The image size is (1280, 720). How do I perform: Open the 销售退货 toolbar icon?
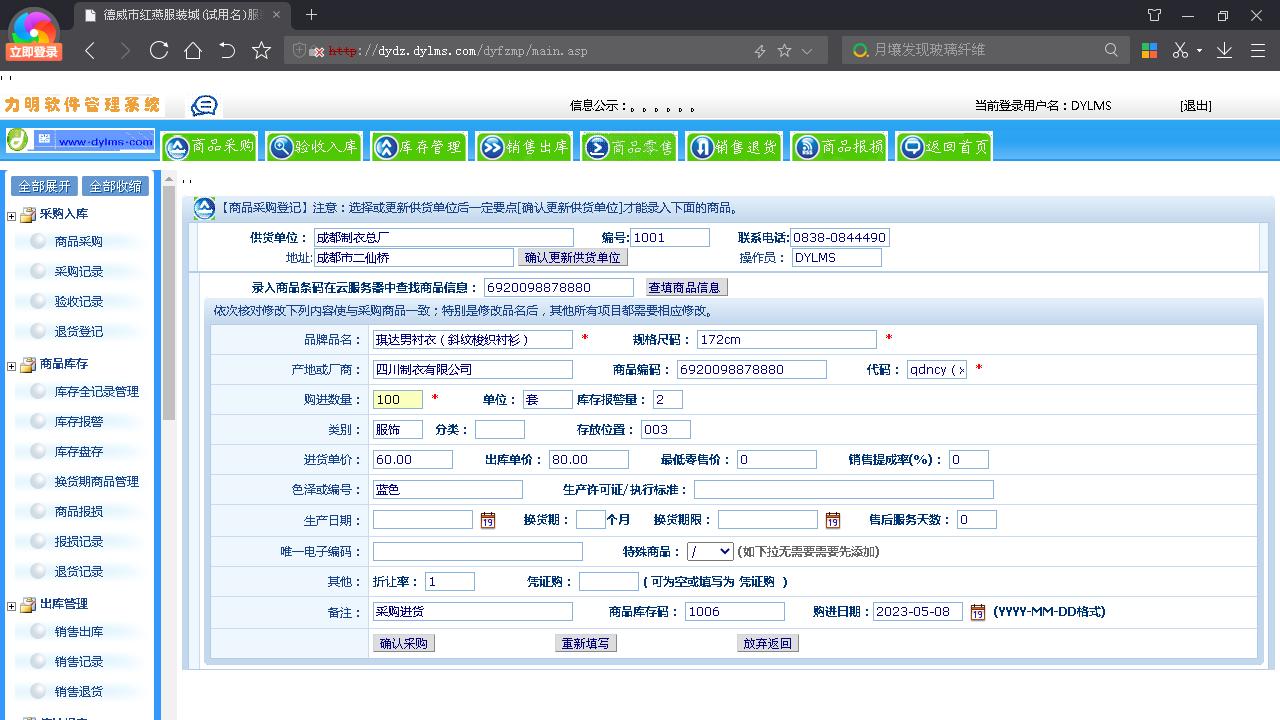click(734, 145)
